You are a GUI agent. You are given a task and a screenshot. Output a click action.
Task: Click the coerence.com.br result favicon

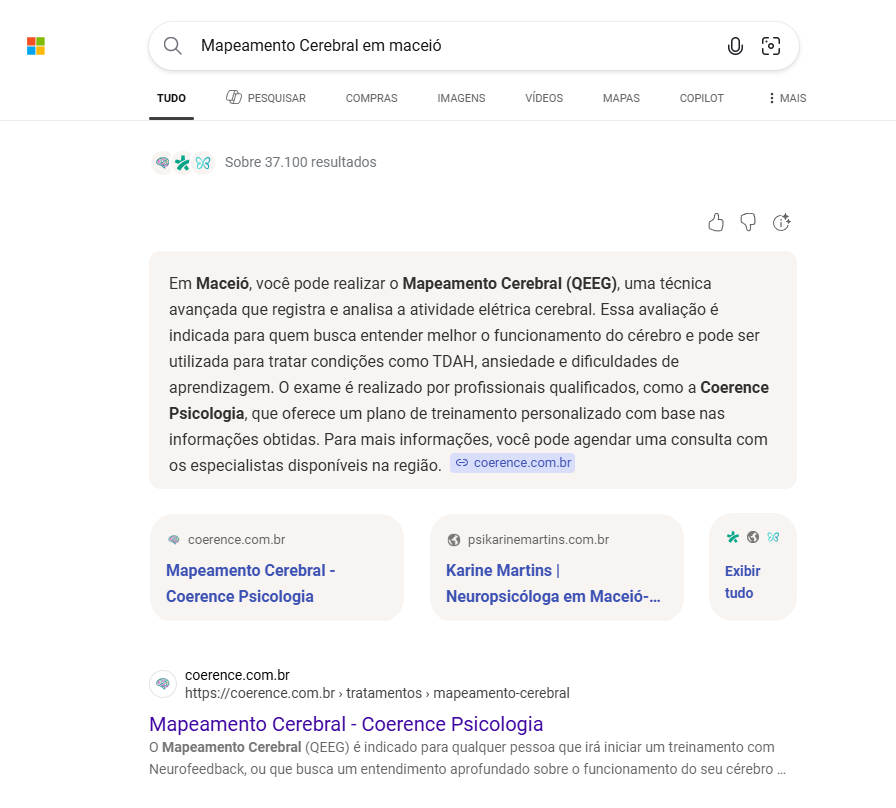pyautogui.click(x=163, y=684)
